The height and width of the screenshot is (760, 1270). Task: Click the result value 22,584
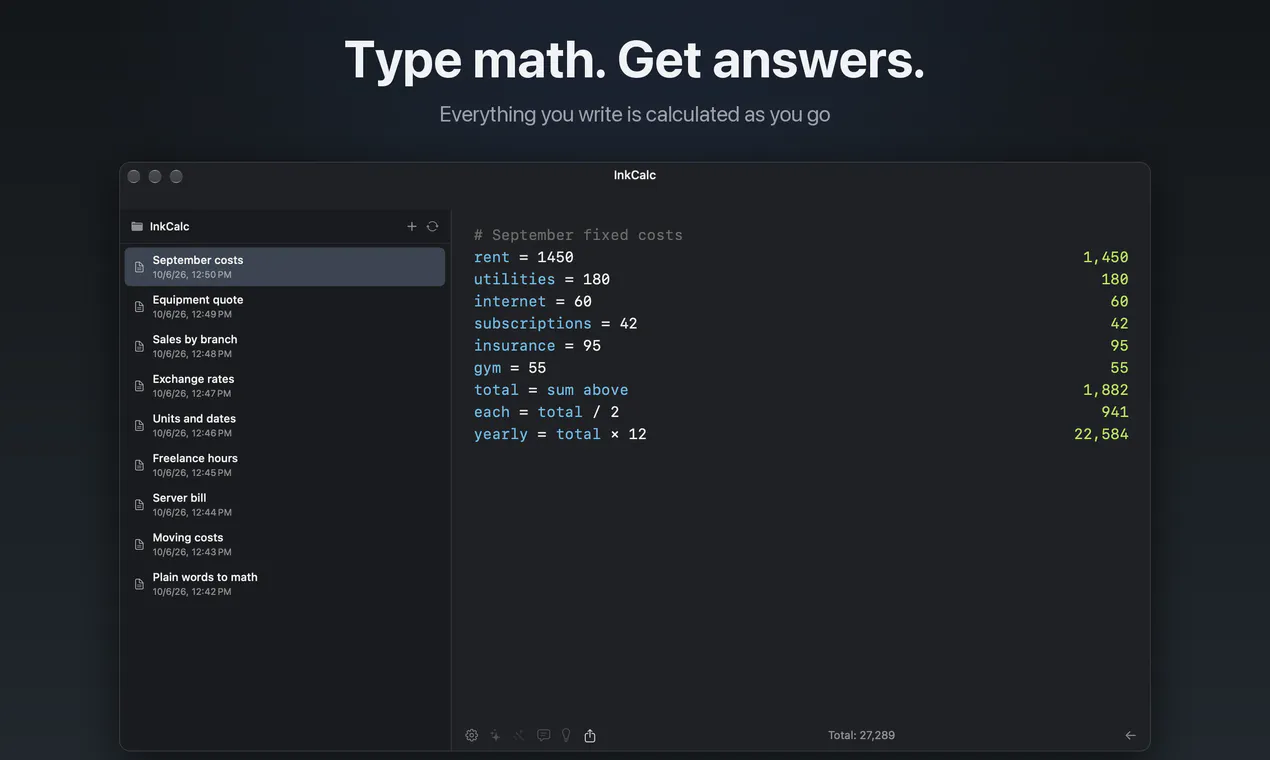pos(1101,434)
